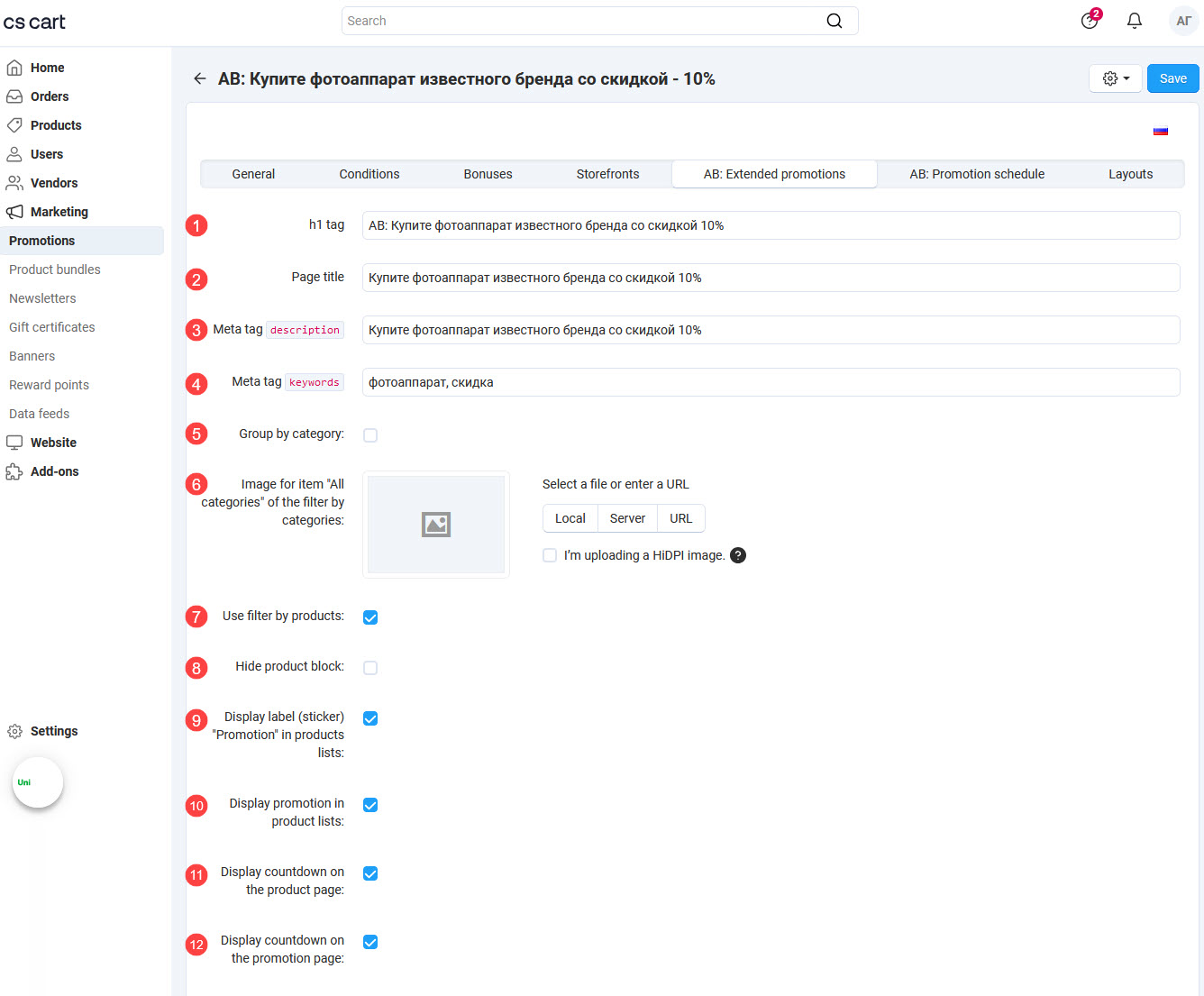This screenshot has height=996, width=1204.
Task: Open the AB: Promotion schedule tab
Action: point(977,174)
